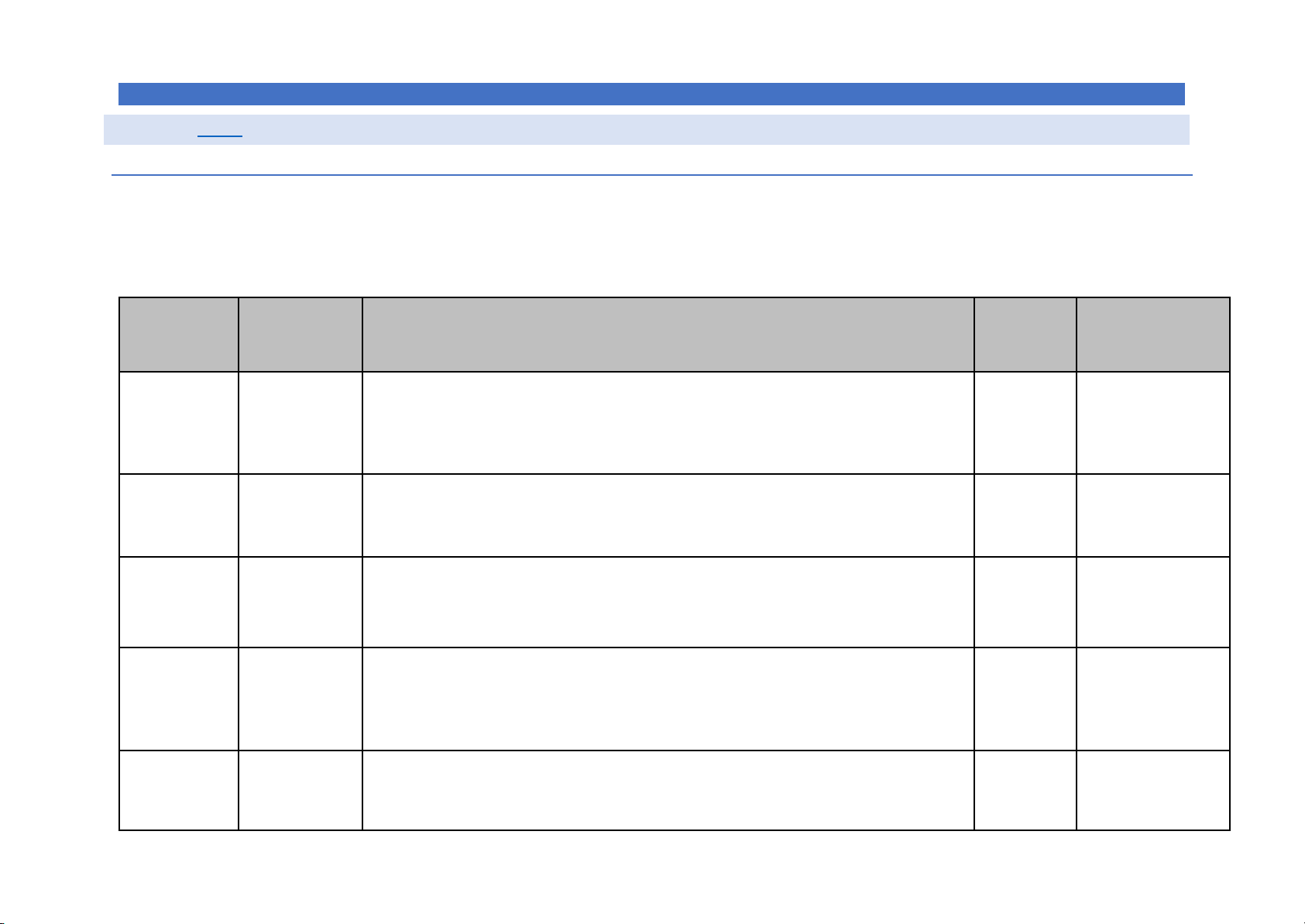Select fourth data row's last column cell

tap(1152, 698)
